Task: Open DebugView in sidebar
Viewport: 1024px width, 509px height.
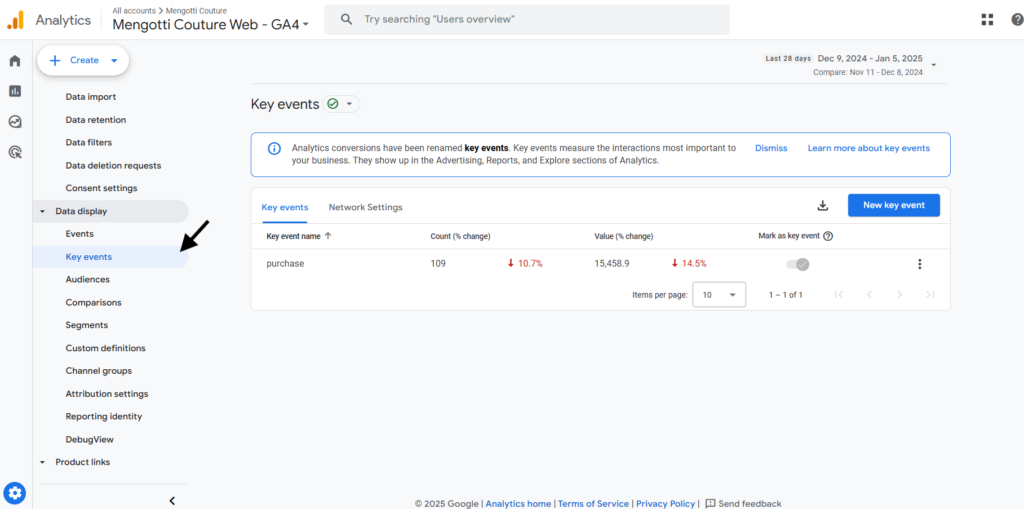Action: (89, 440)
